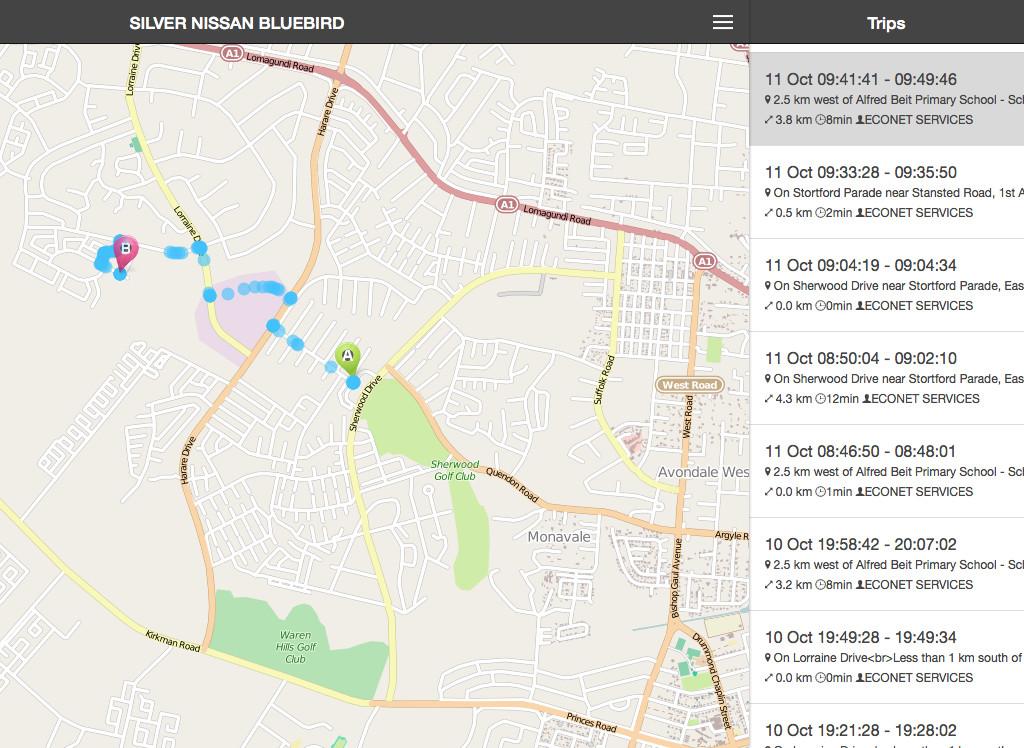Click driver icon in the 08:46:50 trip row

(860, 491)
